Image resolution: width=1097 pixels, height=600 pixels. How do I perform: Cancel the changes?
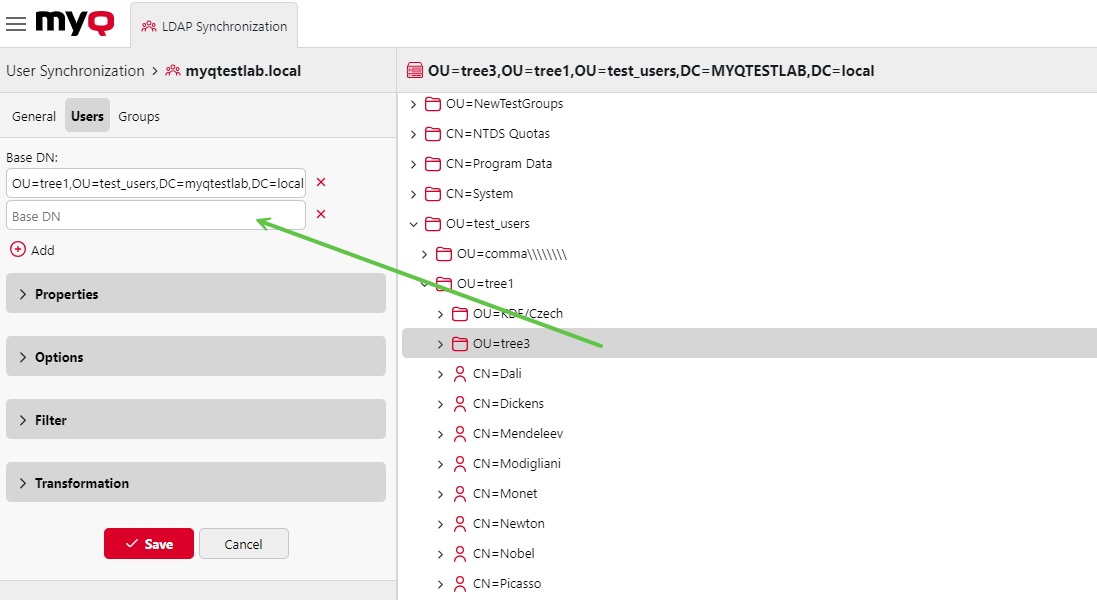243,544
